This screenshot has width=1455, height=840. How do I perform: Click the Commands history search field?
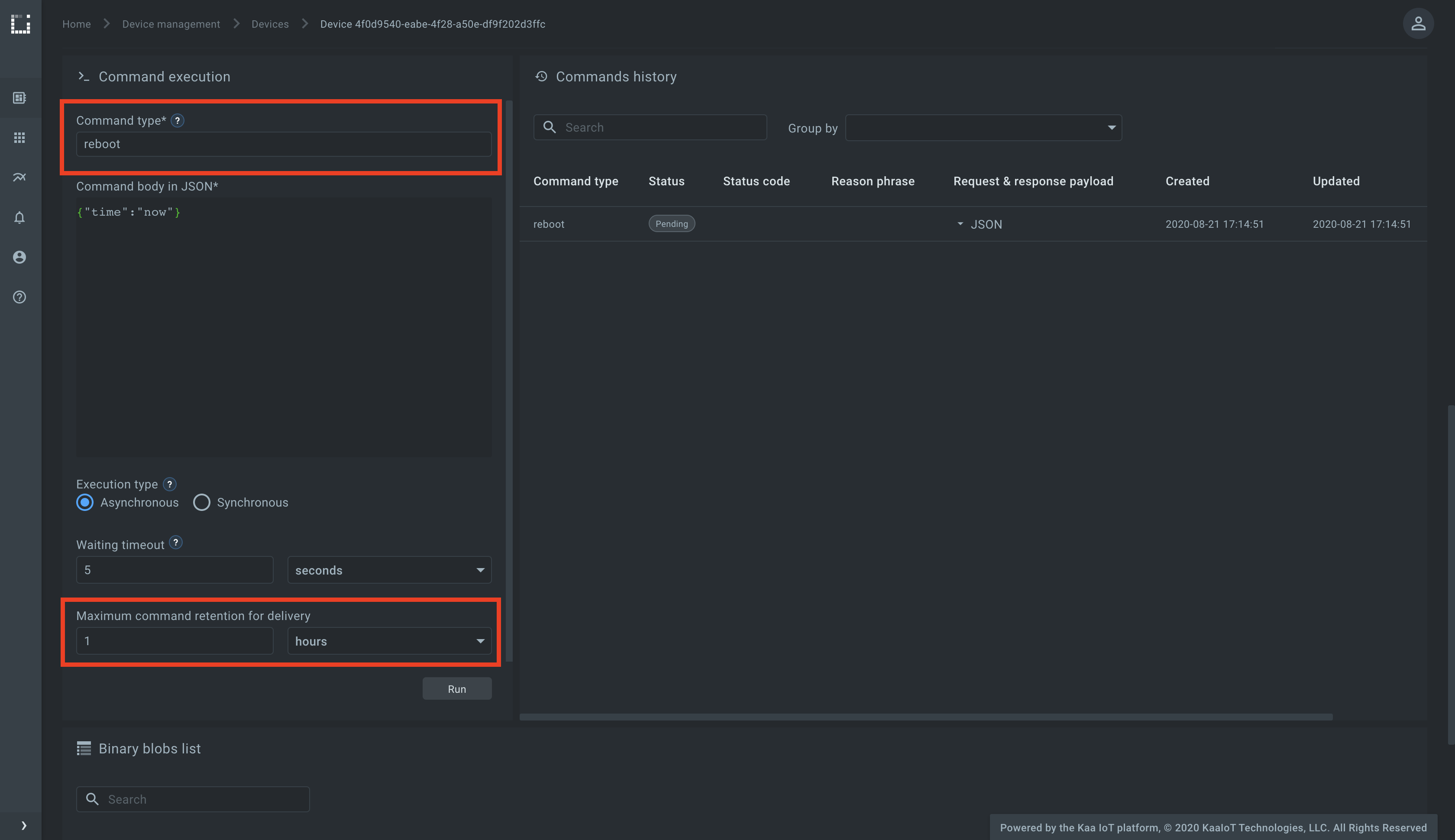pos(650,127)
